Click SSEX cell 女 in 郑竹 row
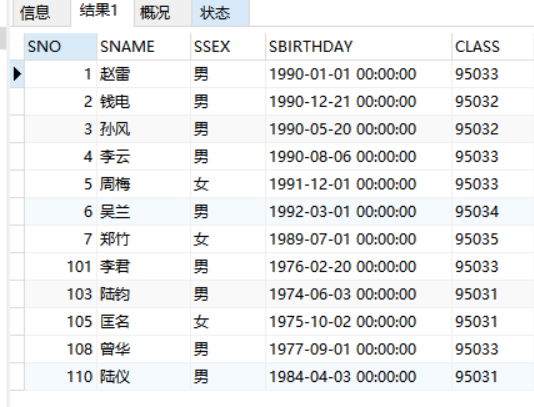Viewport: 534px width, 407px height. (x=228, y=239)
